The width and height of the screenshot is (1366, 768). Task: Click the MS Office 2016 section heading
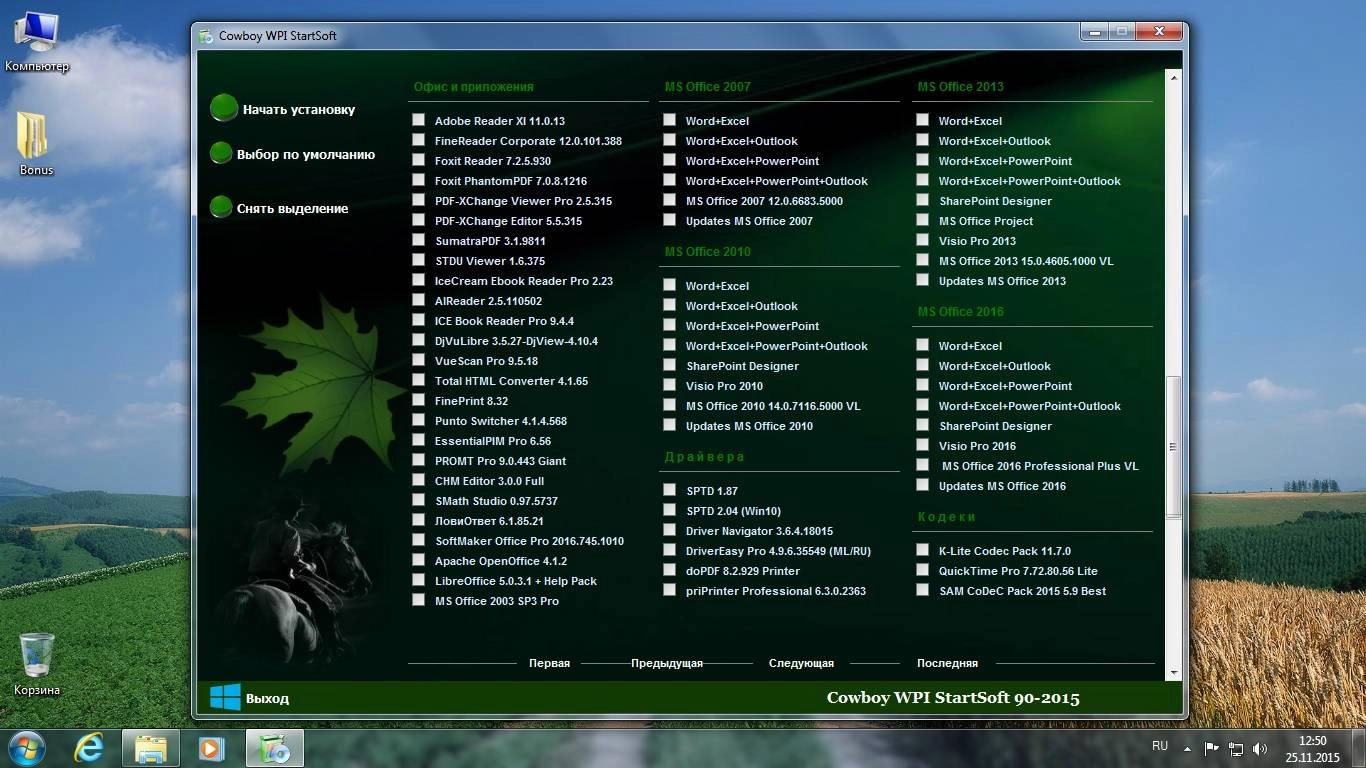point(961,311)
